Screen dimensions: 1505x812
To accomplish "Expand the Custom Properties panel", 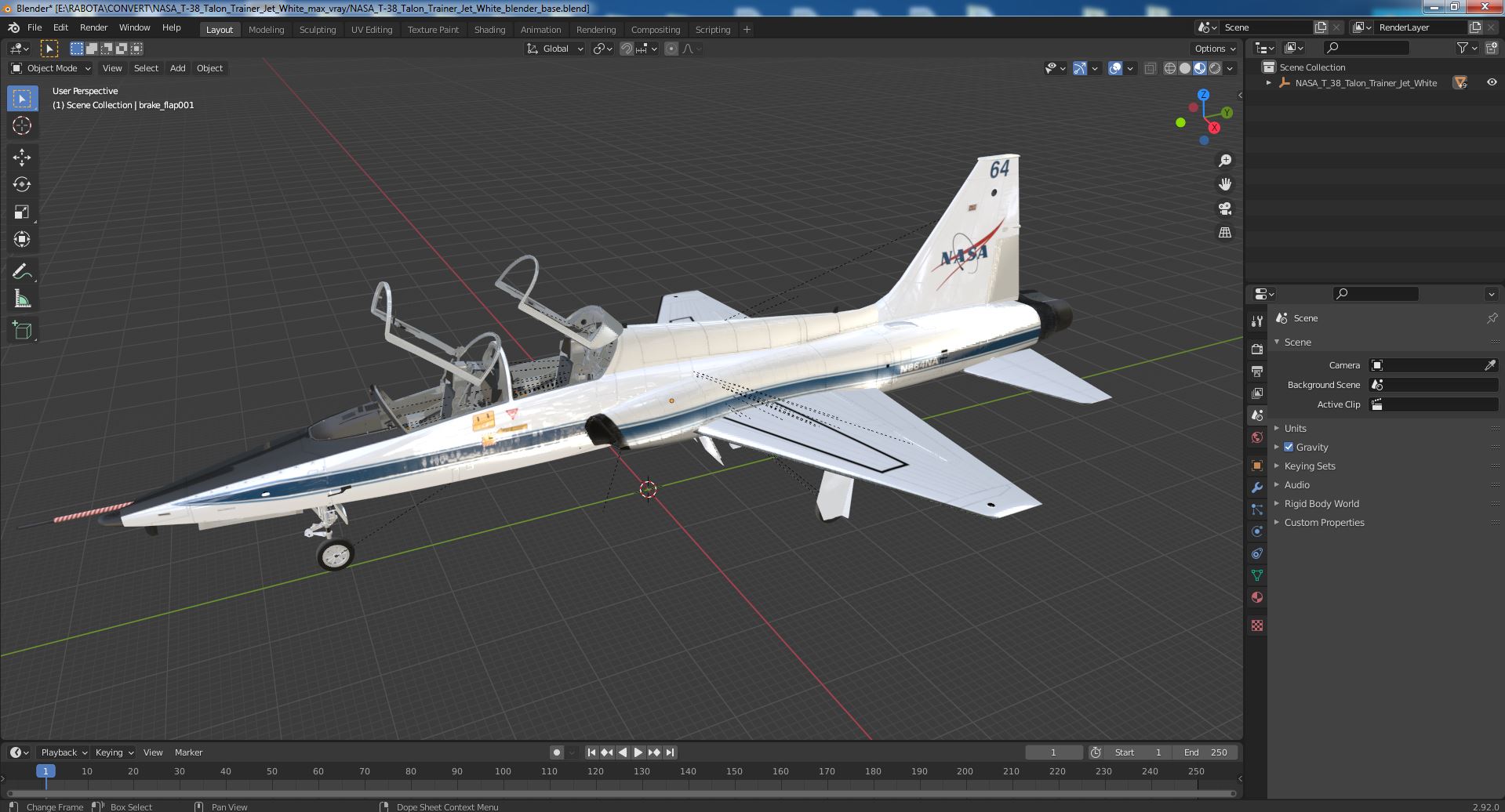I will [x=1324, y=522].
